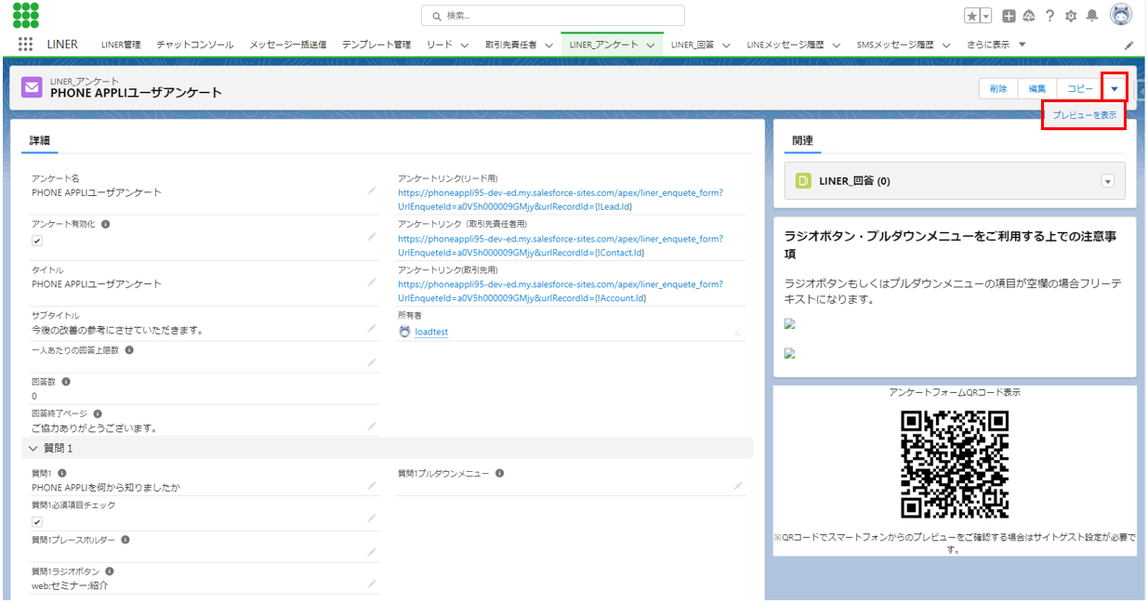
Task: Open the global actions plus icon
Action: 1009,16
